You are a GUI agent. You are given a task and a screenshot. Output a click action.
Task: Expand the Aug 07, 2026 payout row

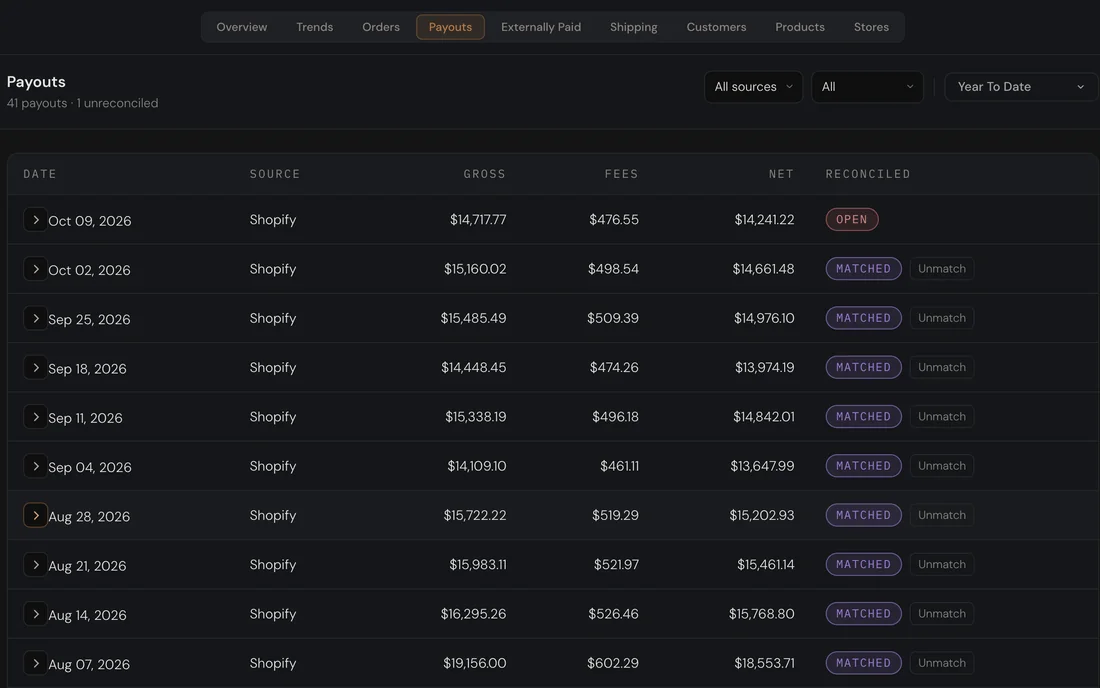(35, 663)
